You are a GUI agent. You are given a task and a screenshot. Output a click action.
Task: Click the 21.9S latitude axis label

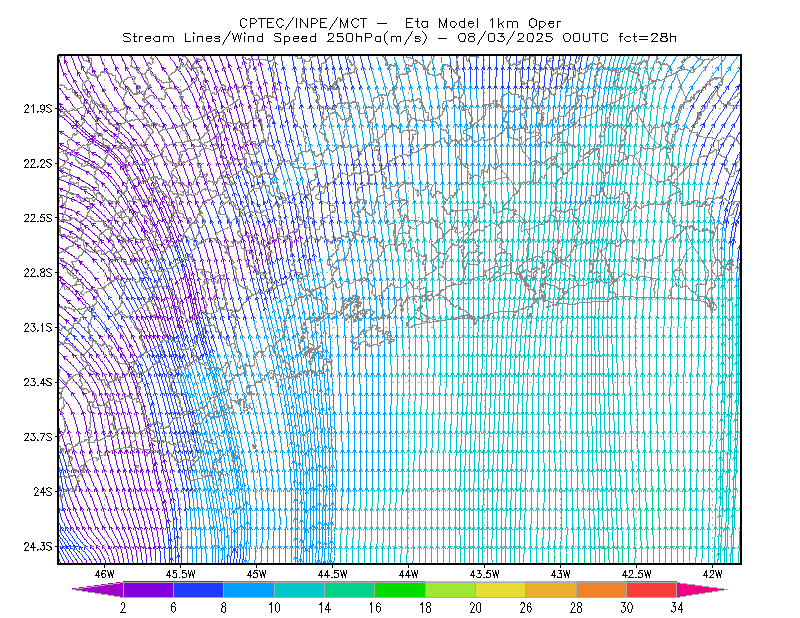click(37, 108)
